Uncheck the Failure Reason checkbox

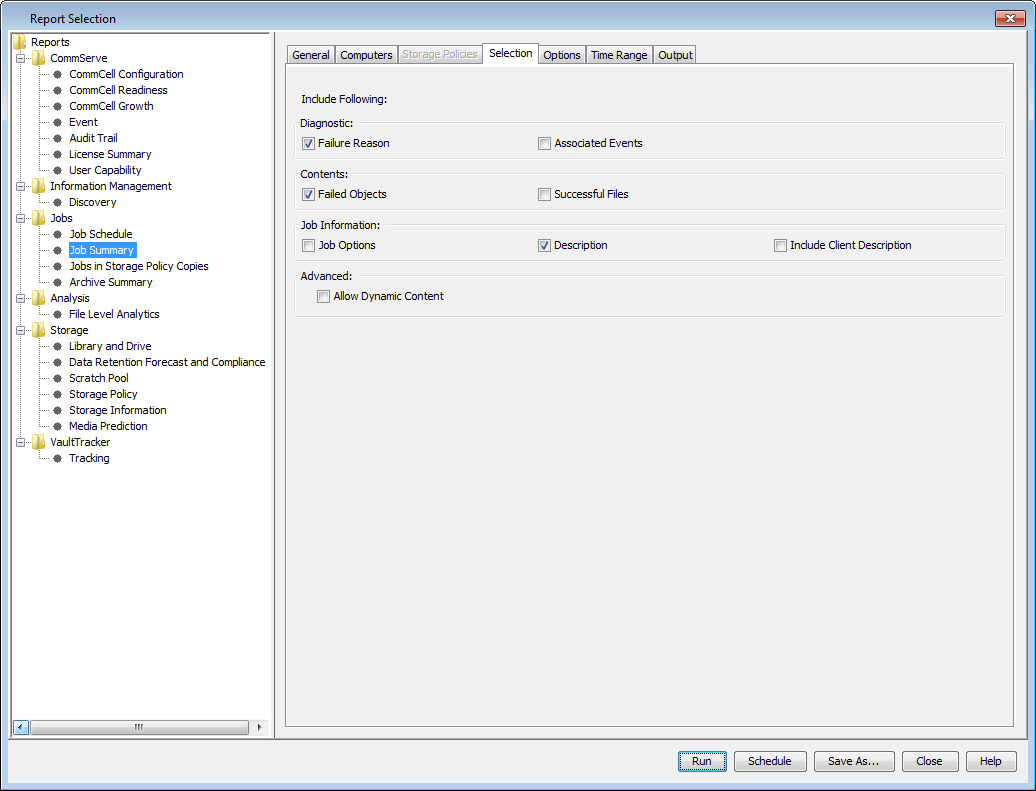pos(309,143)
